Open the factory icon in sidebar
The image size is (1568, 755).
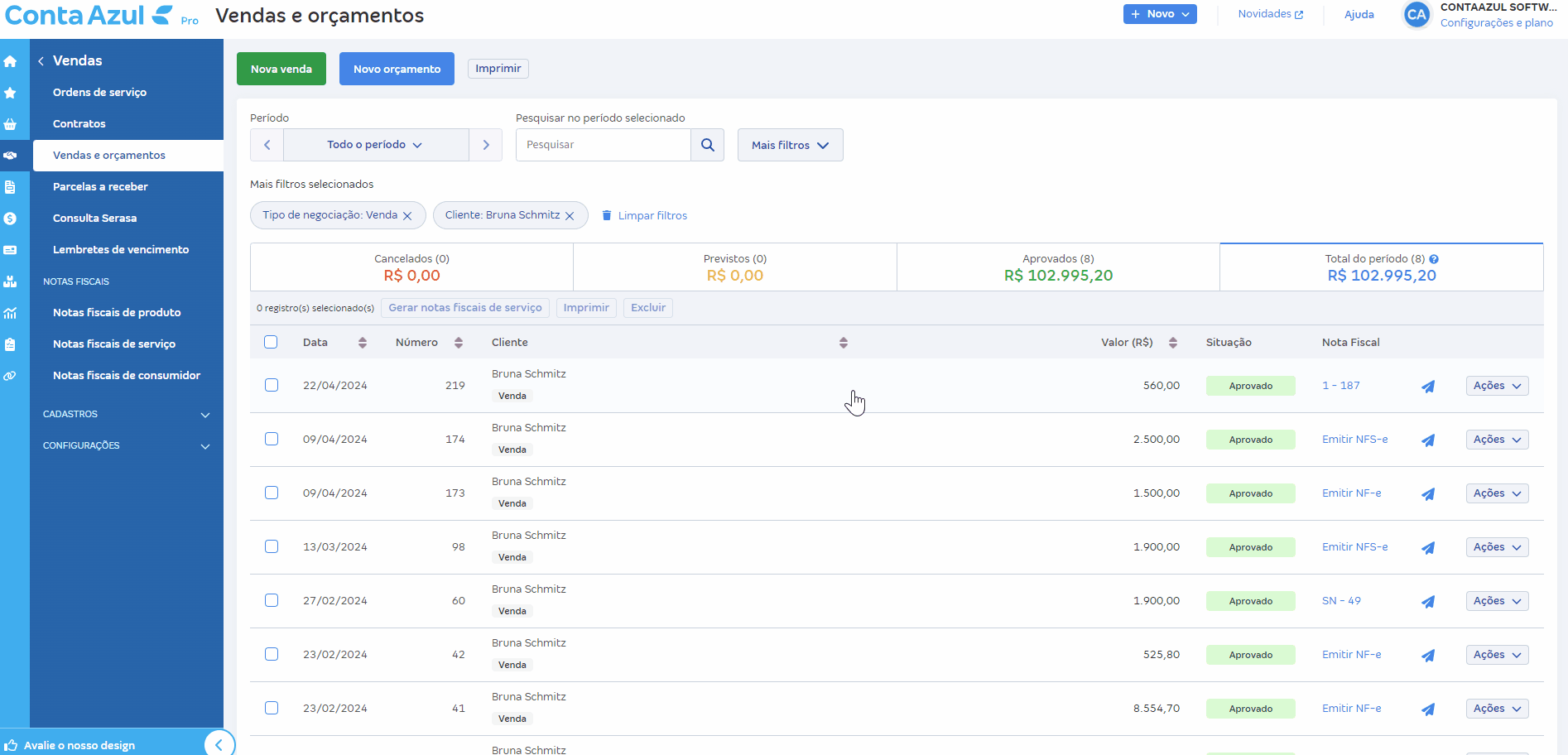pos(10,281)
